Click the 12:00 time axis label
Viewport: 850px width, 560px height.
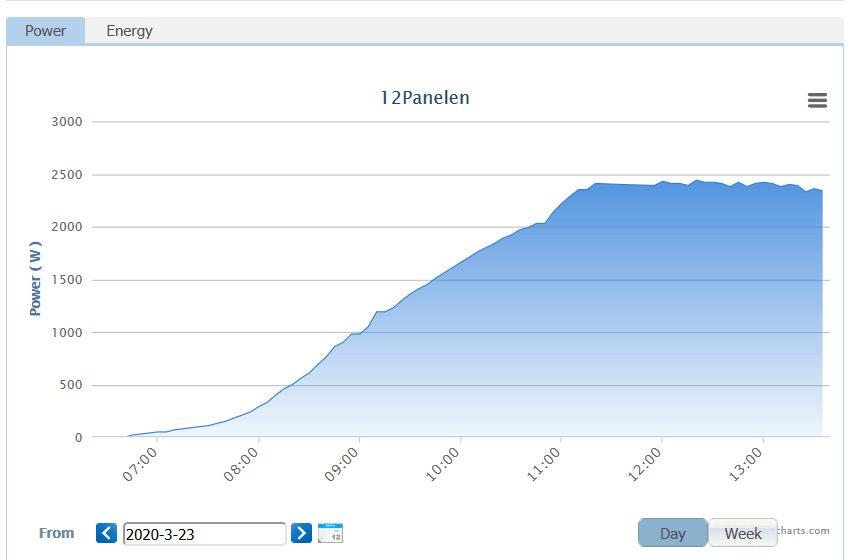[644, 465]
